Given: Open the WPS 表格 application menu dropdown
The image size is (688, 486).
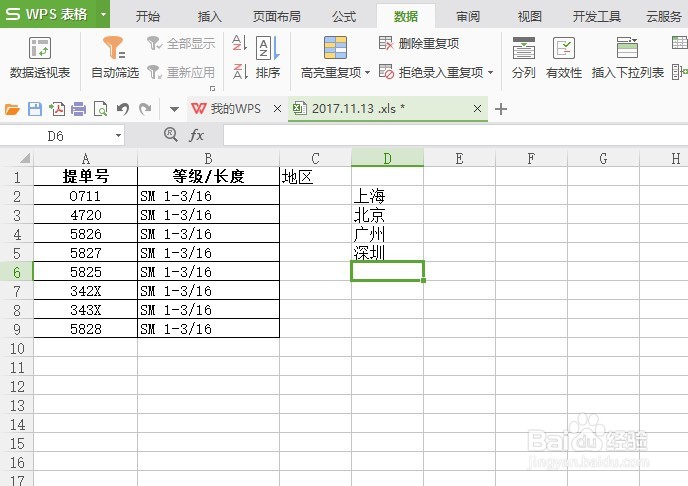Looking at the screenshot, I should (104, 14).
